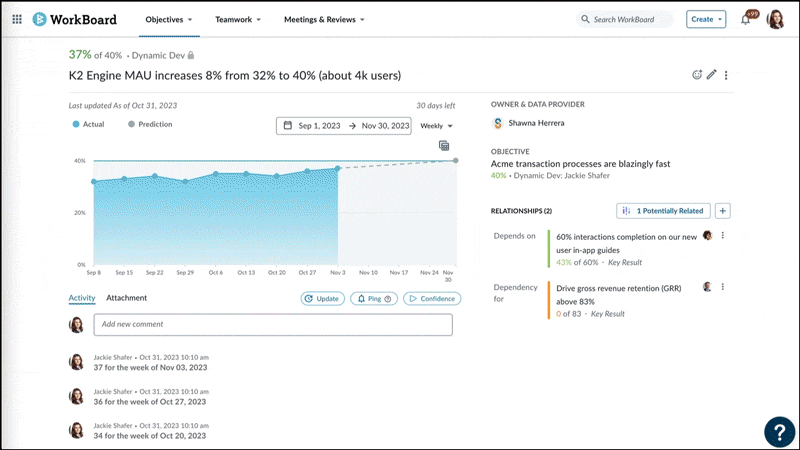Click the Confidence button
The height and width of the screenshot is (450, 800).
click(432, 298)
